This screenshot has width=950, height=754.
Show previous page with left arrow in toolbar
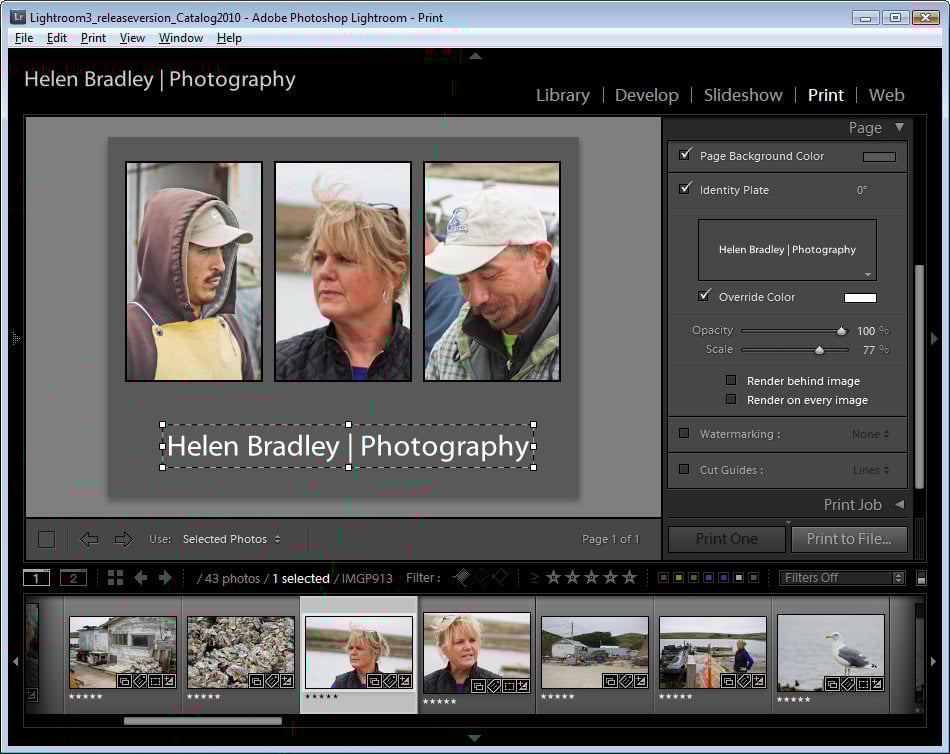click(89, 540)
